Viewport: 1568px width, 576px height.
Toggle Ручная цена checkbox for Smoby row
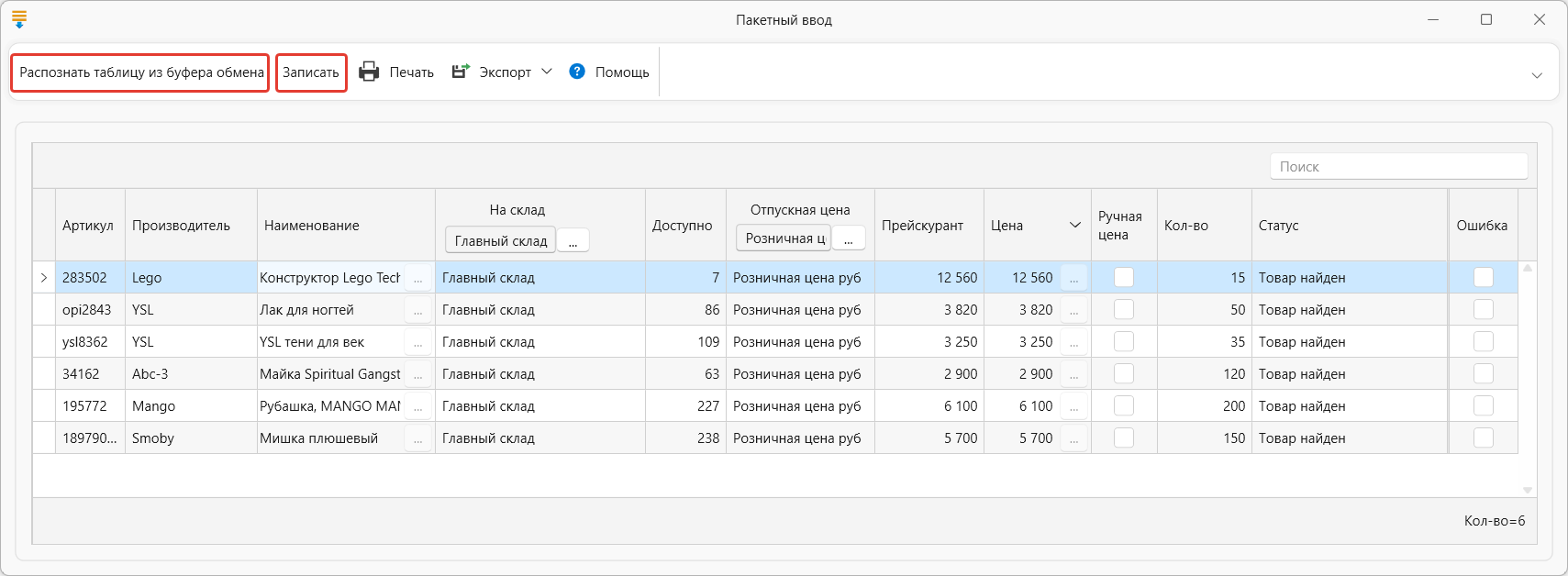pos(1124,438)
